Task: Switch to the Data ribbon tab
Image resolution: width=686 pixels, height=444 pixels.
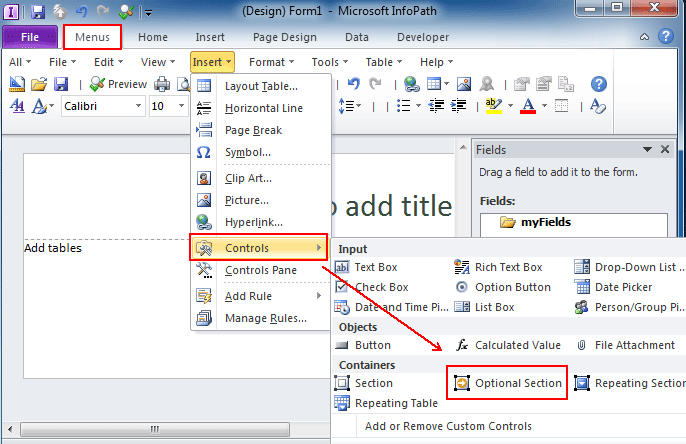Action: coord(357,37)
